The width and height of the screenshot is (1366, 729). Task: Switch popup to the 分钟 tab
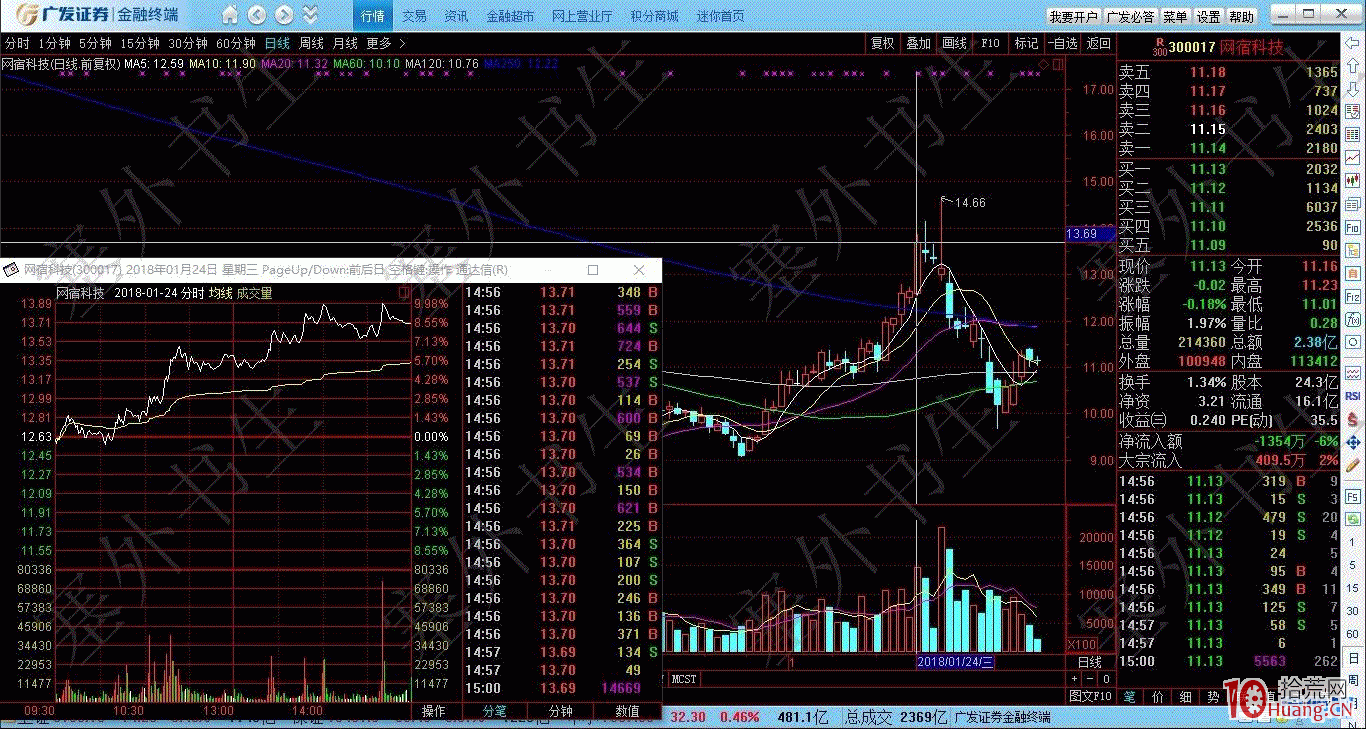coord(561,711)
